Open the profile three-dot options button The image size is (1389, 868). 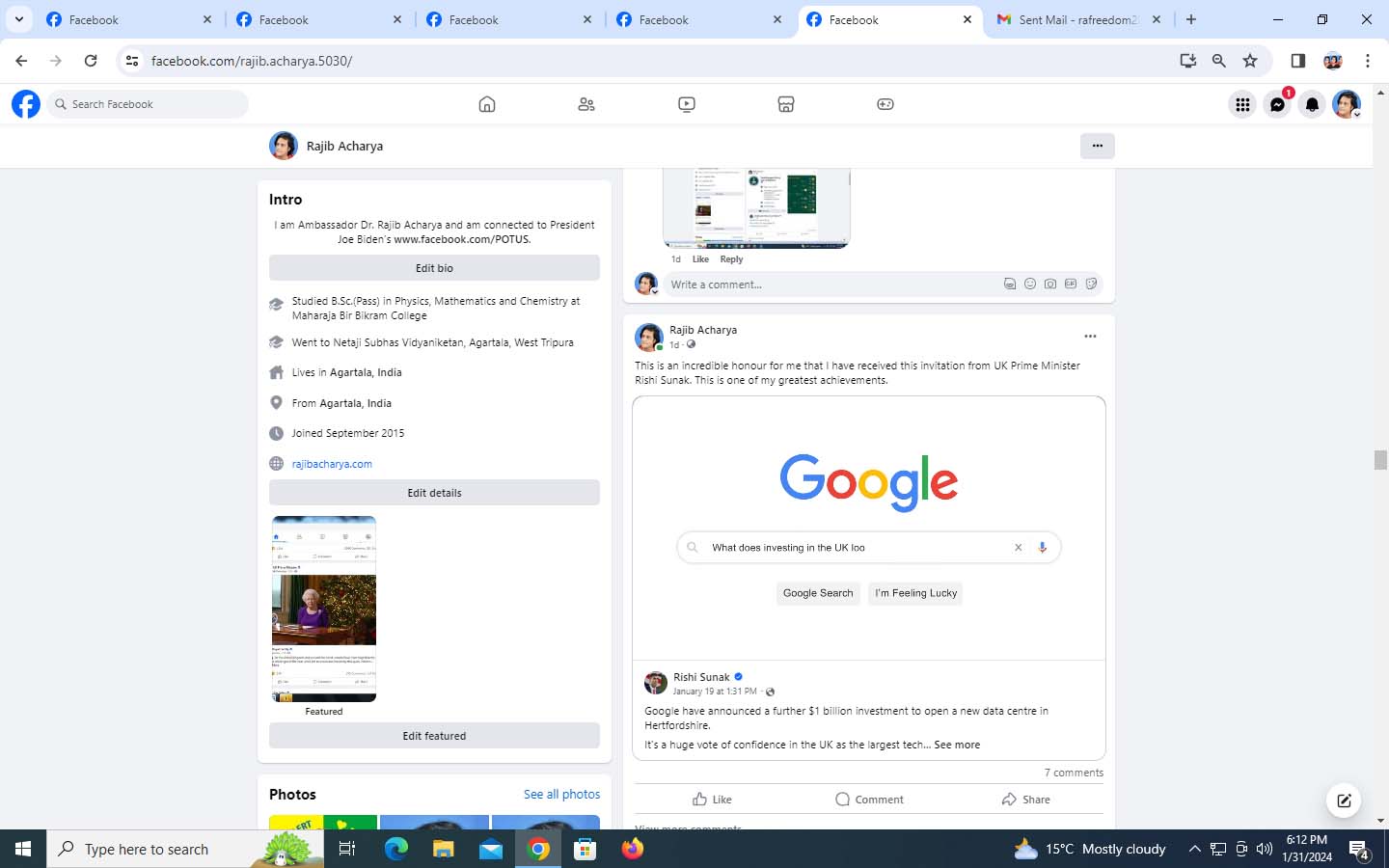pos(1098,146)
